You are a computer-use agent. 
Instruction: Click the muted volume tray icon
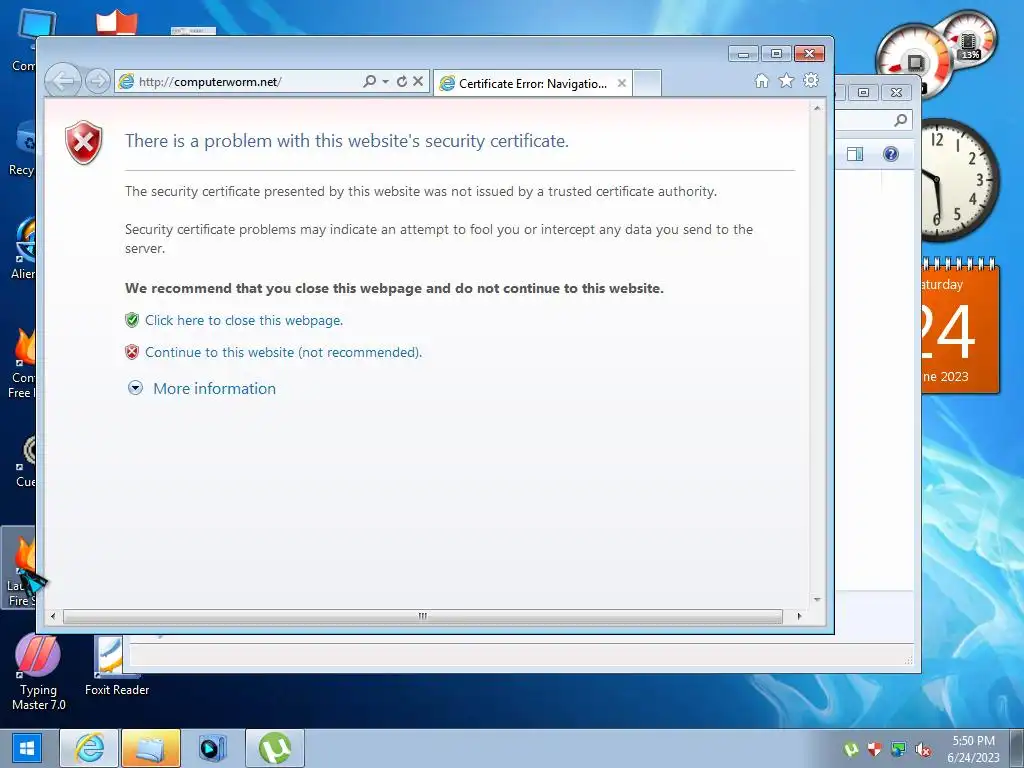click(x=923, y=749)
